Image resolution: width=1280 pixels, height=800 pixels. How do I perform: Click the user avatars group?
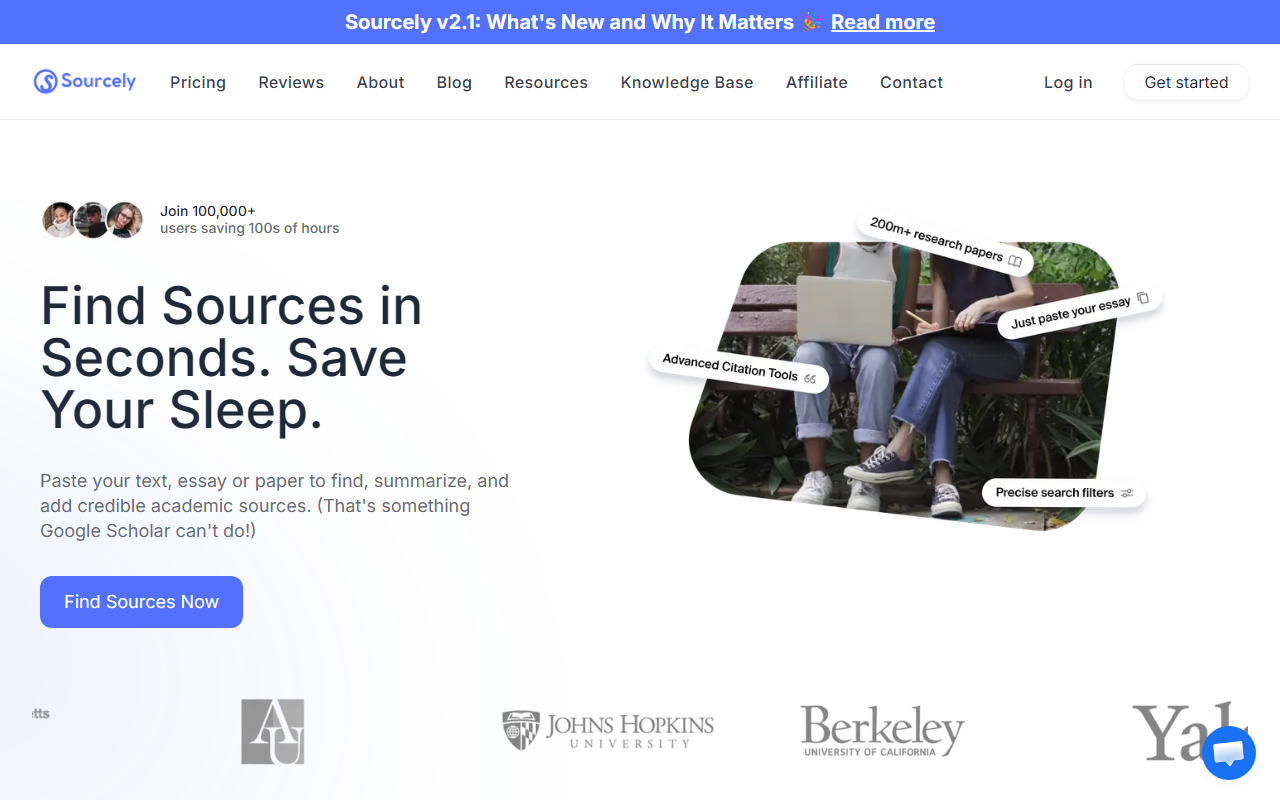[x=93, y=220]
